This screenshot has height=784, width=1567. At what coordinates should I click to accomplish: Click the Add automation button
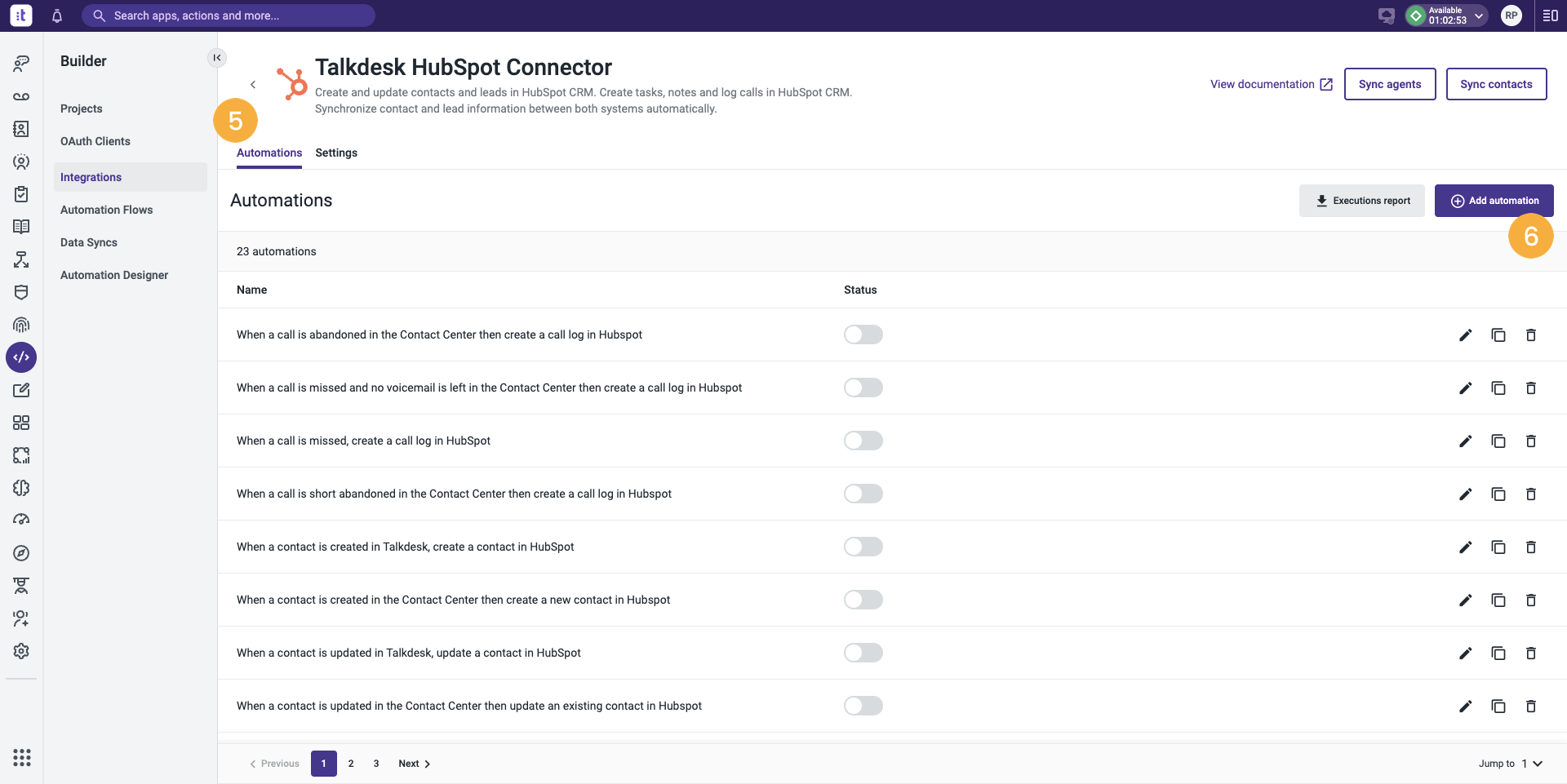(1494, 201)
